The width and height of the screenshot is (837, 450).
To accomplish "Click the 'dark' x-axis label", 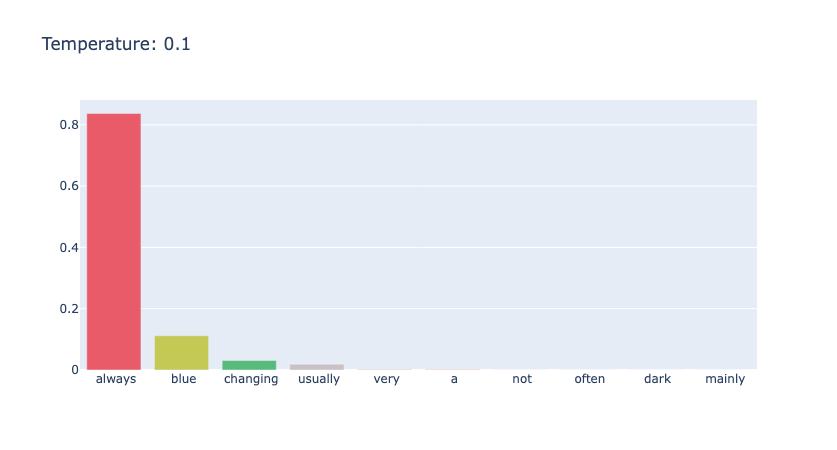I will click(657, 379).
